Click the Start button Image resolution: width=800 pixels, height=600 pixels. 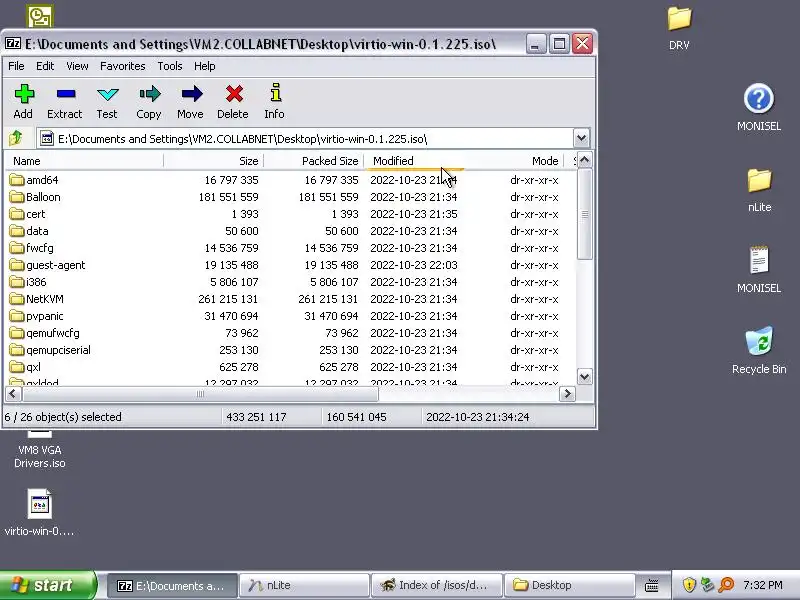click(x=47, y=585)
